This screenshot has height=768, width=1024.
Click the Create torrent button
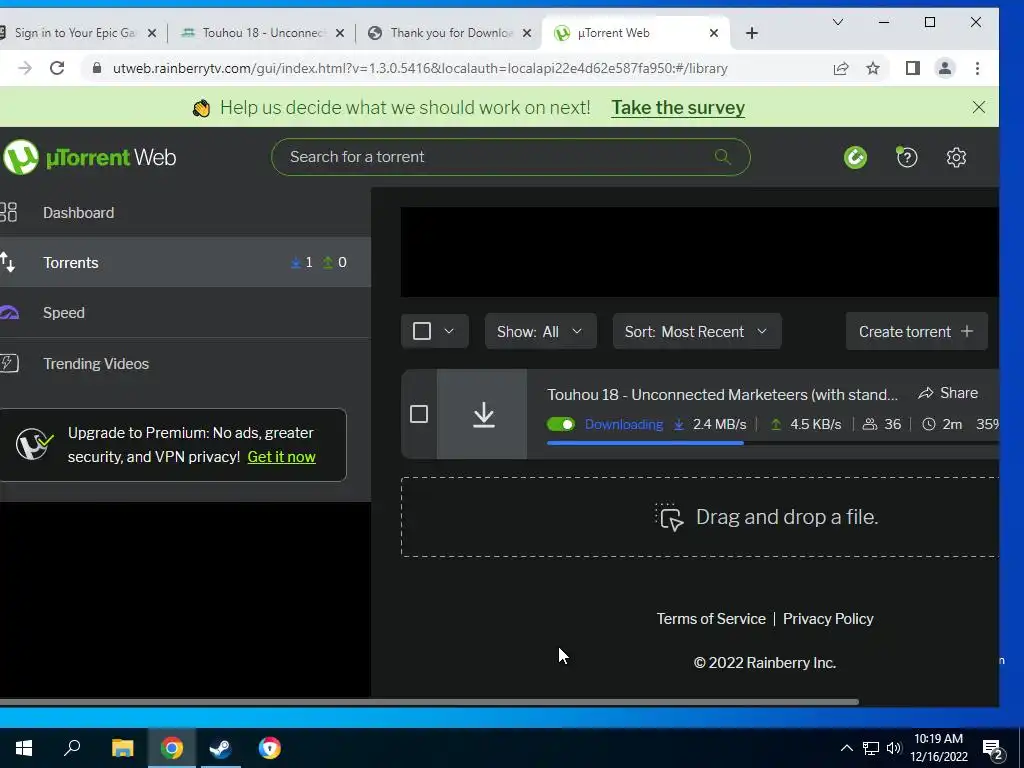916,331
